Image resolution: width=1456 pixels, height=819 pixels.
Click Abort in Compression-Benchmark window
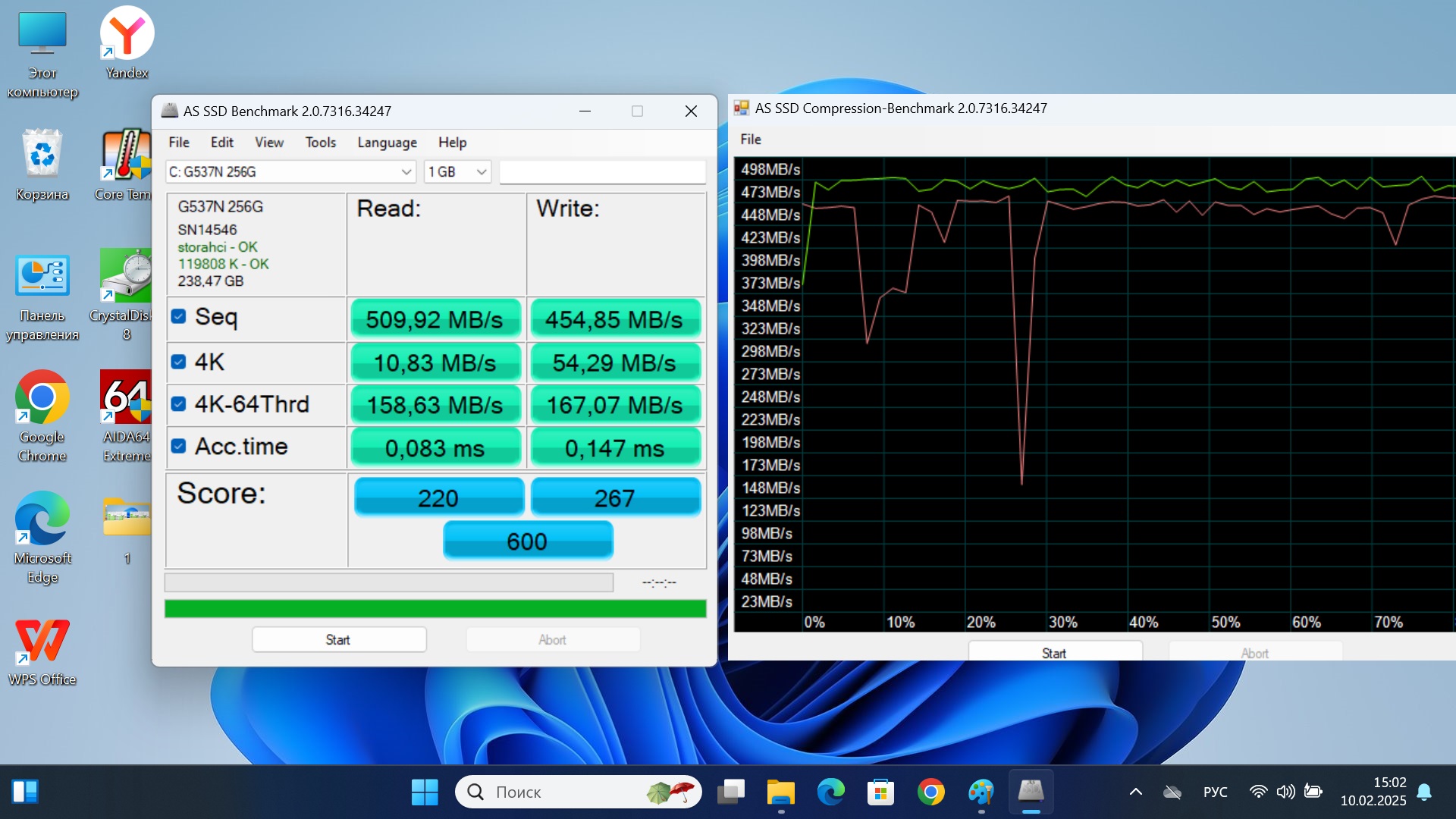click(x=1255, y=651)
